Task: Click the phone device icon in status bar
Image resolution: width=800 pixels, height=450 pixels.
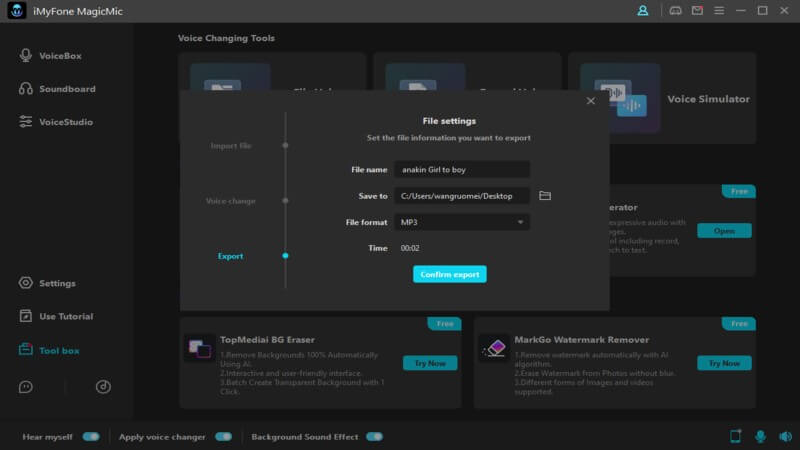Action: 735,436
